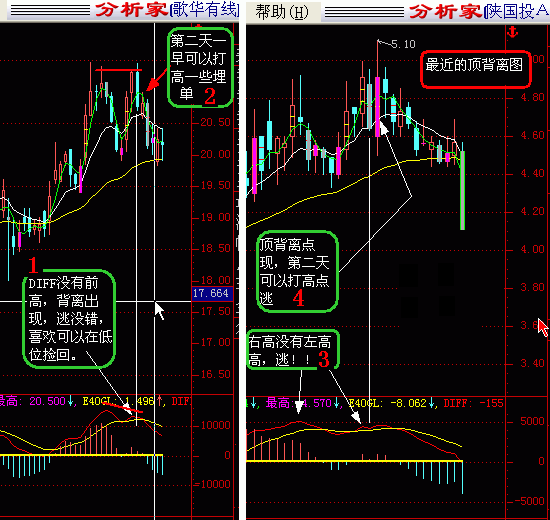The image size is (550, 520).
Task: Click the 分析家 陕国投A window title
Action: 479,11
